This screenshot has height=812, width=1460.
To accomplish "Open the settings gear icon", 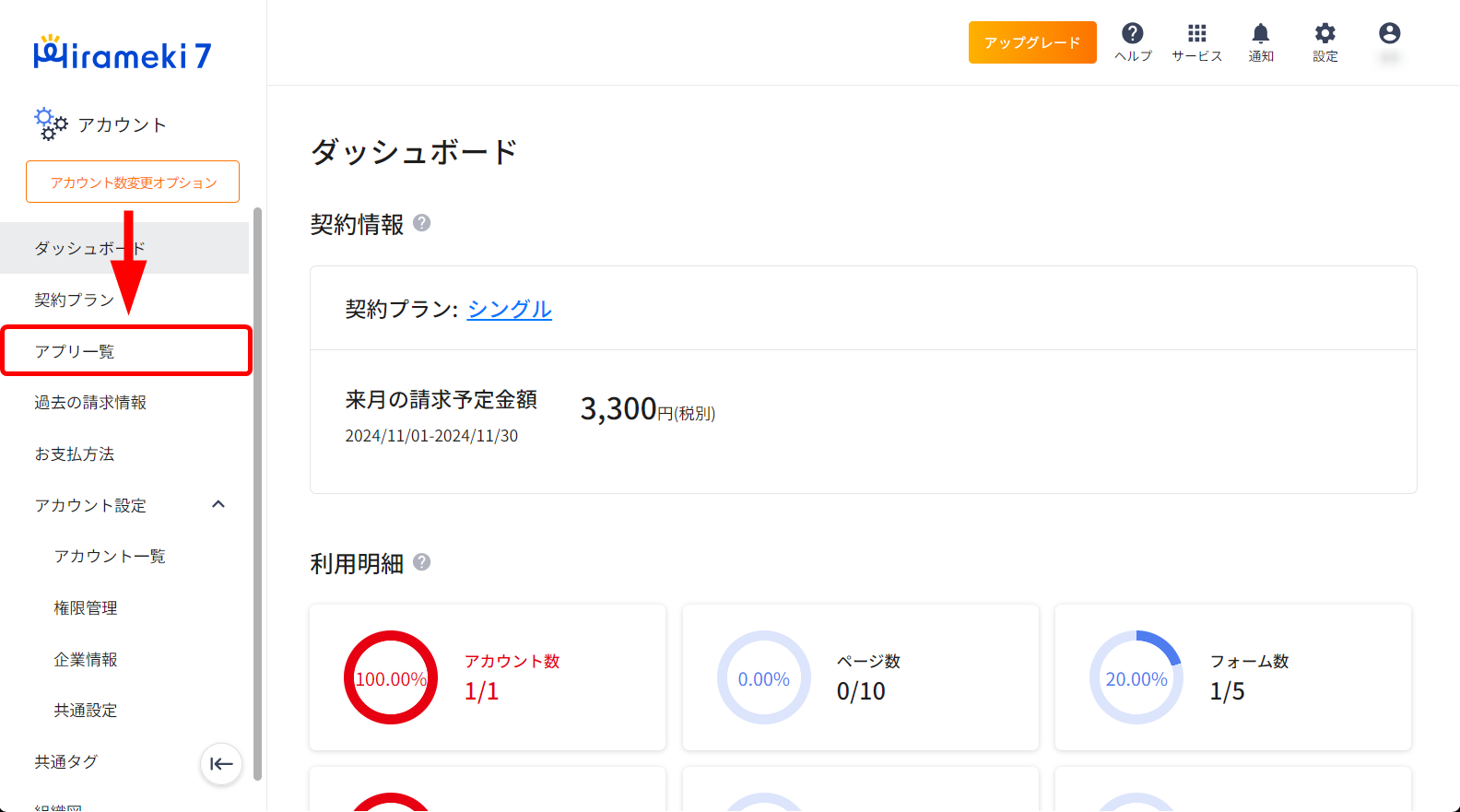I will tap(1325, 34).
